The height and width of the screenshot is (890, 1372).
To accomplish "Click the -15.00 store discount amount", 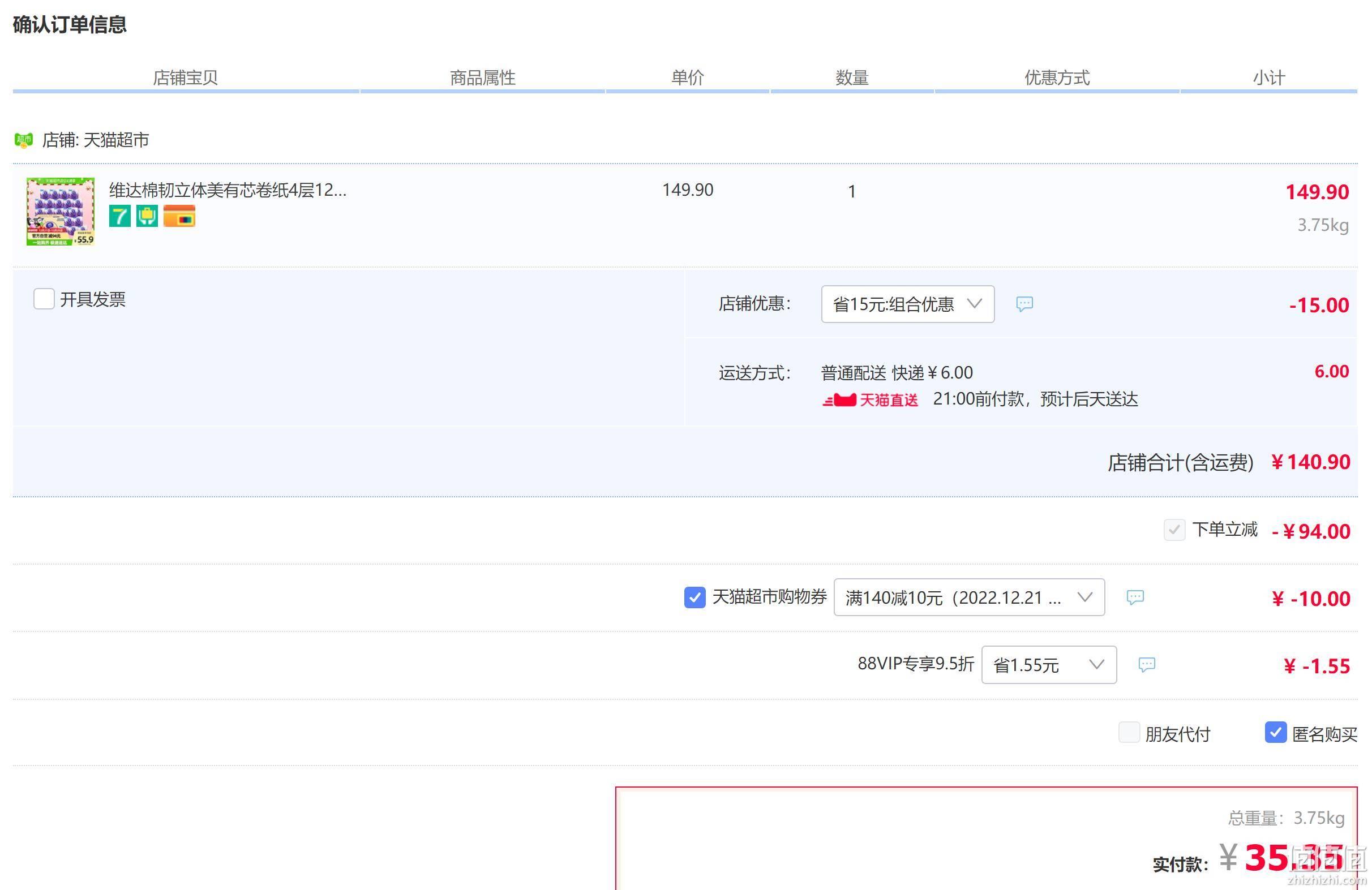I will click(x=1319, y=305).
